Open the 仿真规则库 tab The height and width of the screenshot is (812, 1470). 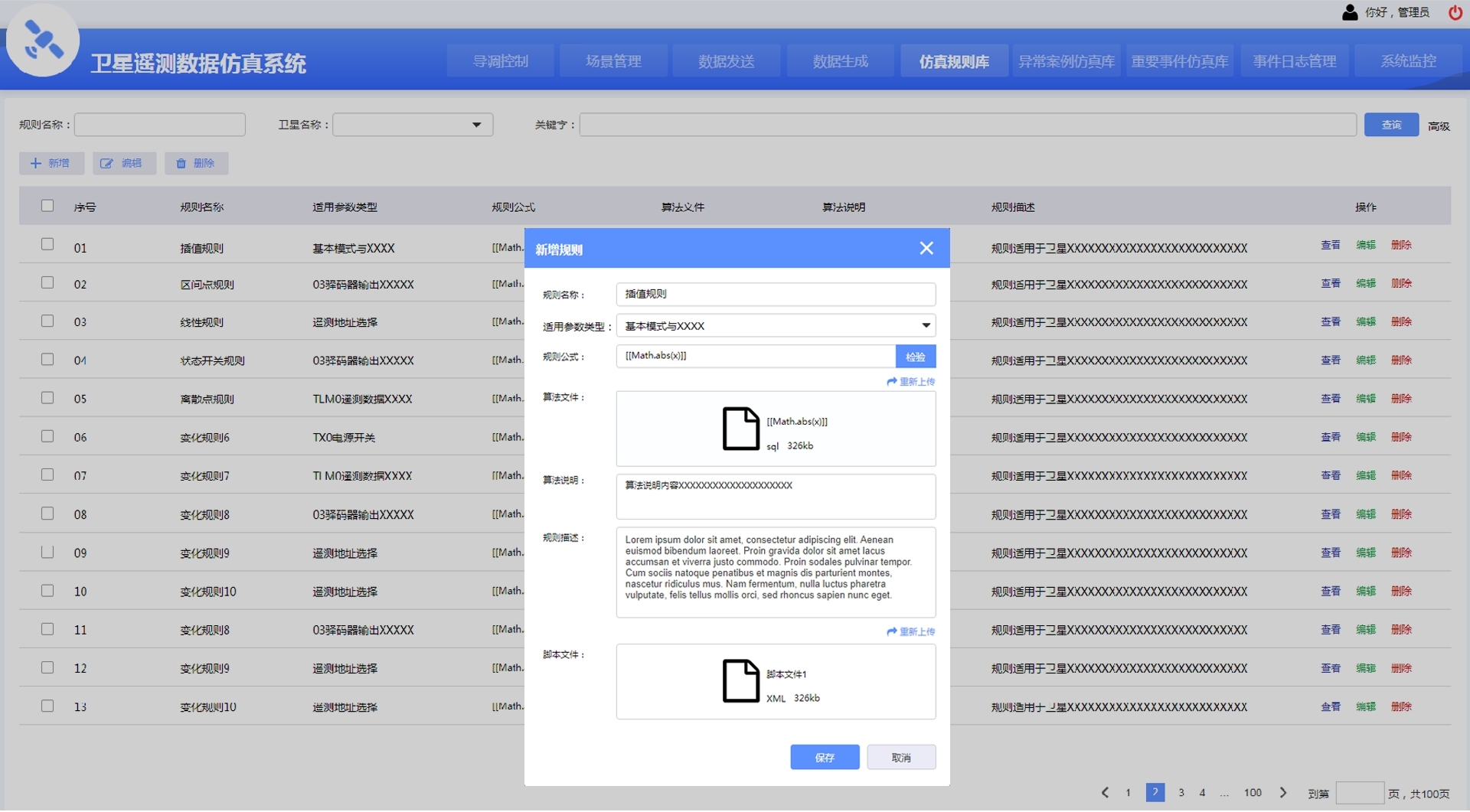pyautogui.click(x=954, y=61)
